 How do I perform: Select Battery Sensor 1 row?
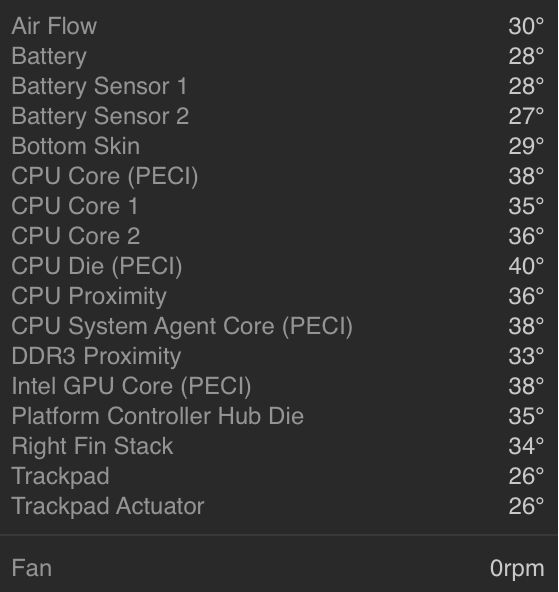(278, 86)
